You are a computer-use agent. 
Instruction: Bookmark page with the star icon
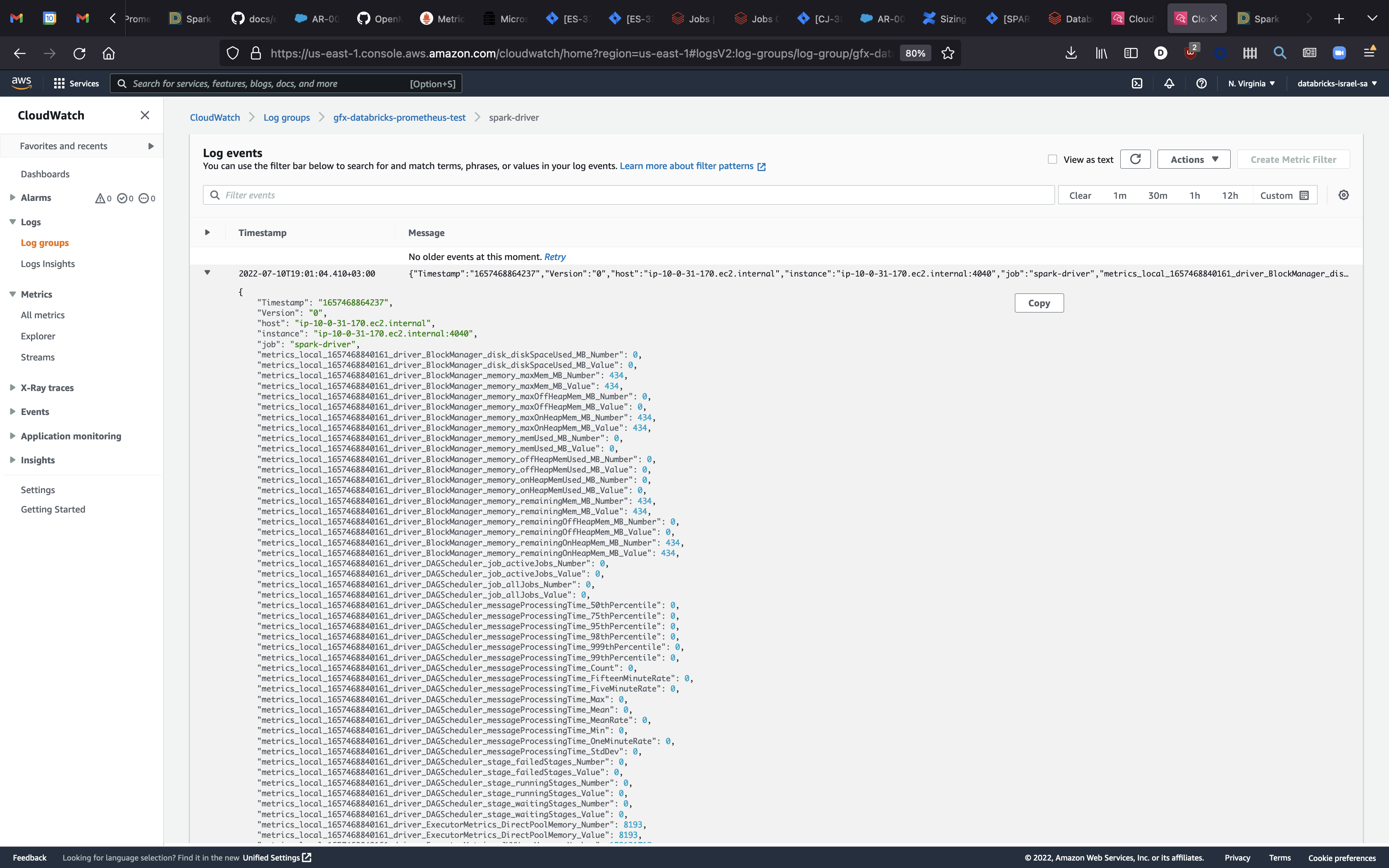click(947, 53)
